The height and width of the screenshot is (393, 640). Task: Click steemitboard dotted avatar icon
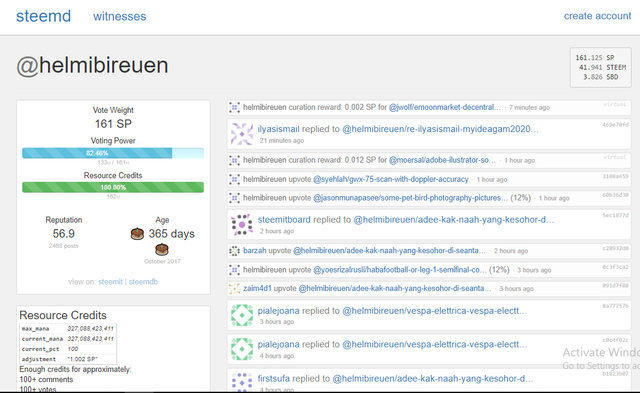pos(242,224)
